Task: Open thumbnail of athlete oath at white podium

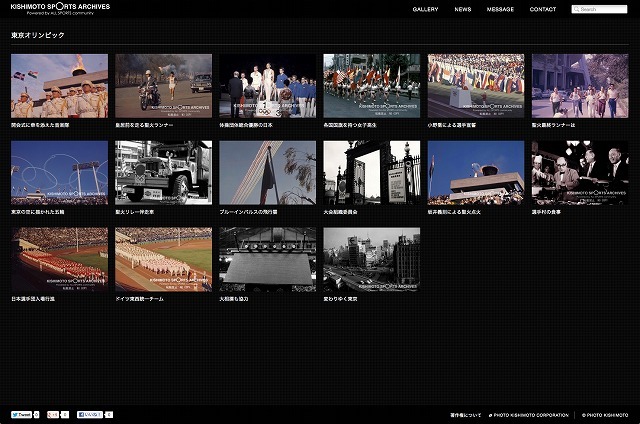Action: coord(476,86)
